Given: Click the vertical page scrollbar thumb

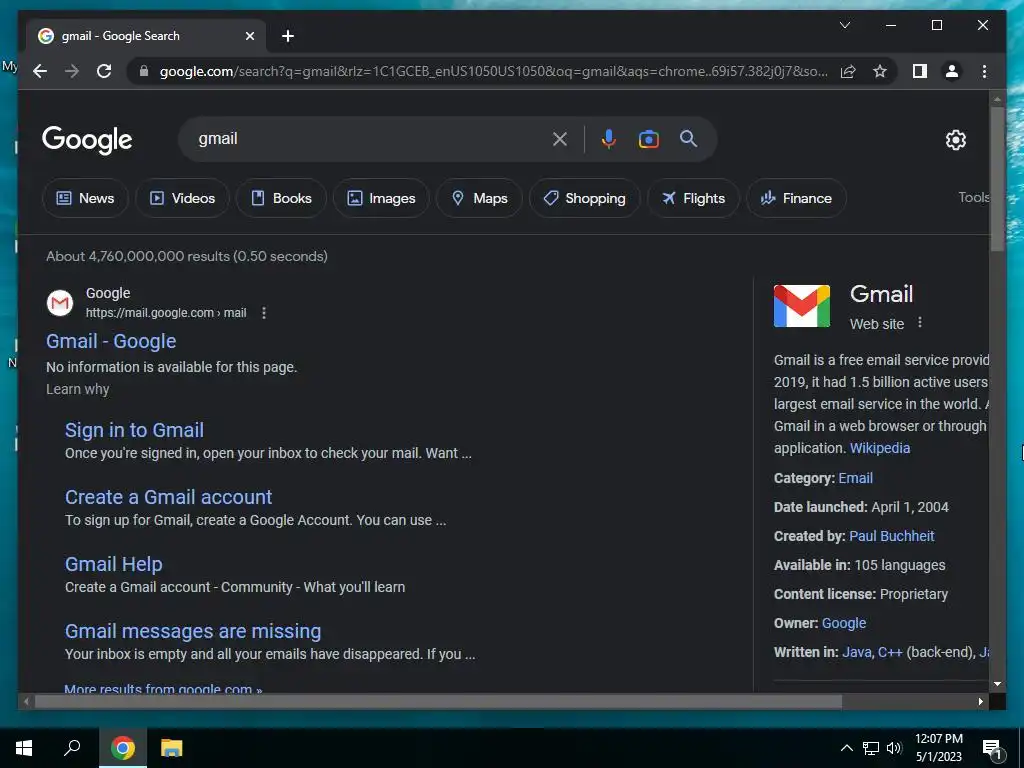Looking at the screenshot, I should 997,178.
